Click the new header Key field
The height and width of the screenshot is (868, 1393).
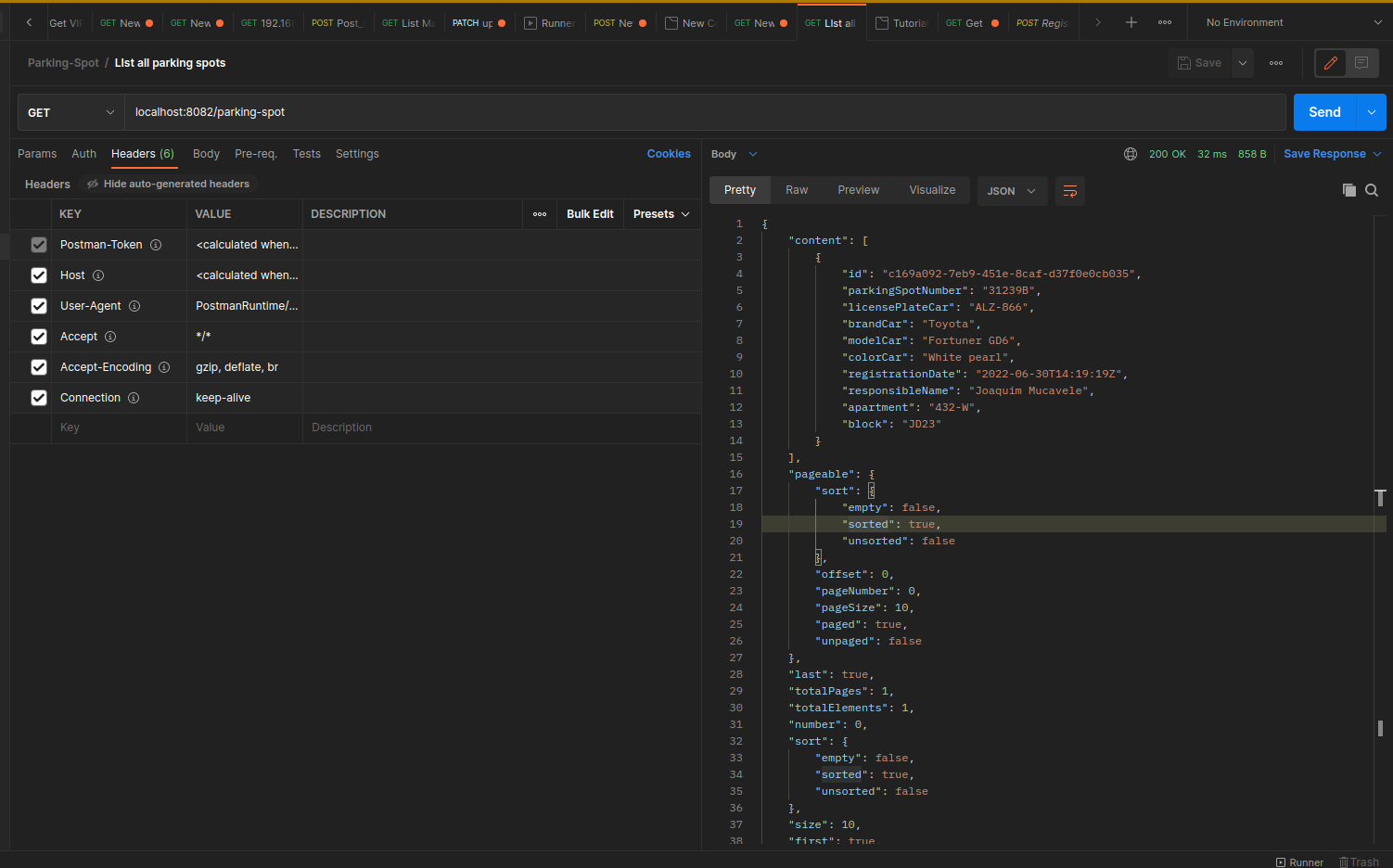pos(120,428)
